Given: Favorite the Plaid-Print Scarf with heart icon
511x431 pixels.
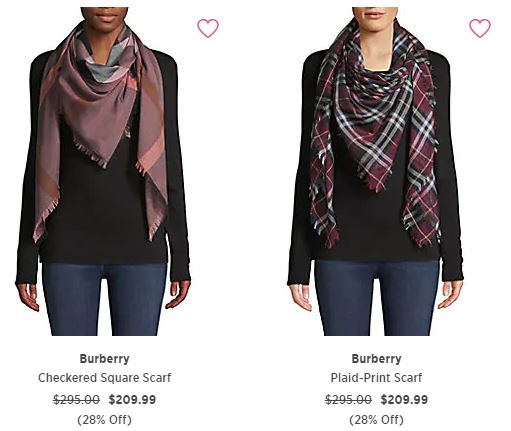Looking at the screenshot, I should pos(480,28).
